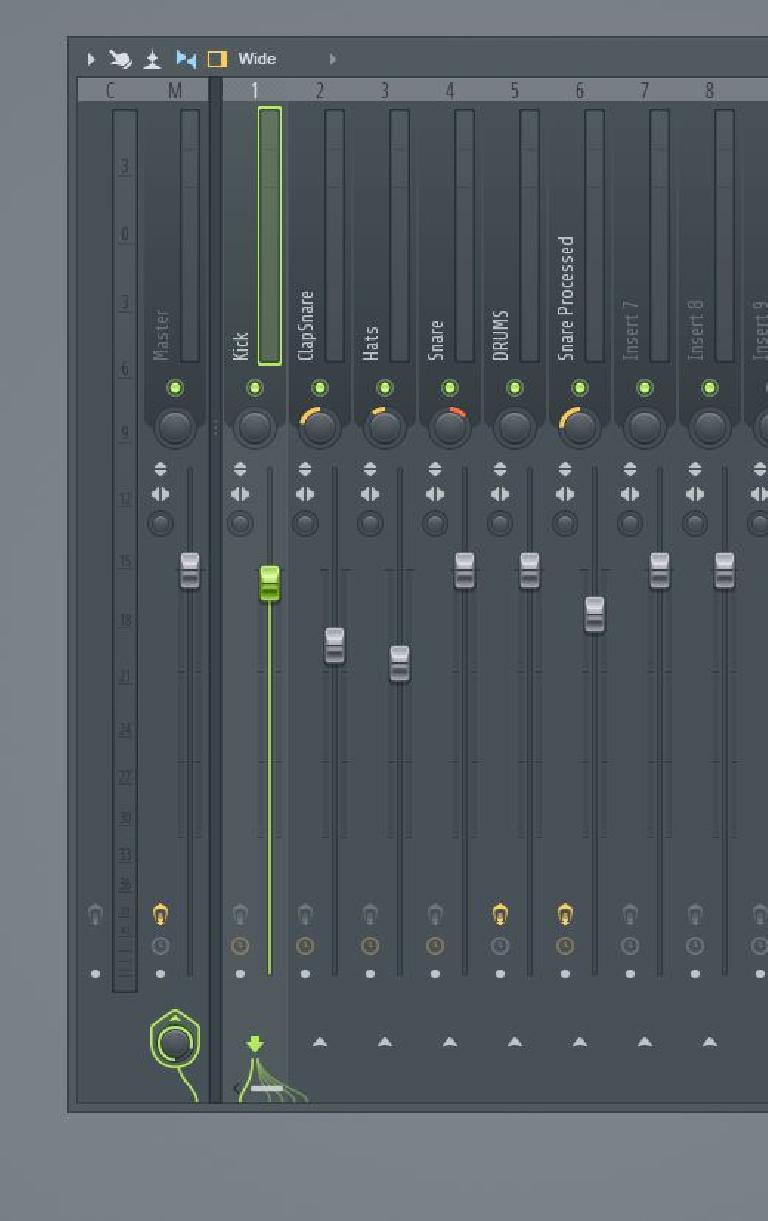Click the Insert 8 latency clock icon
Screen dimensions: 768x1221
pyautogui.click(x=695, y=946)
